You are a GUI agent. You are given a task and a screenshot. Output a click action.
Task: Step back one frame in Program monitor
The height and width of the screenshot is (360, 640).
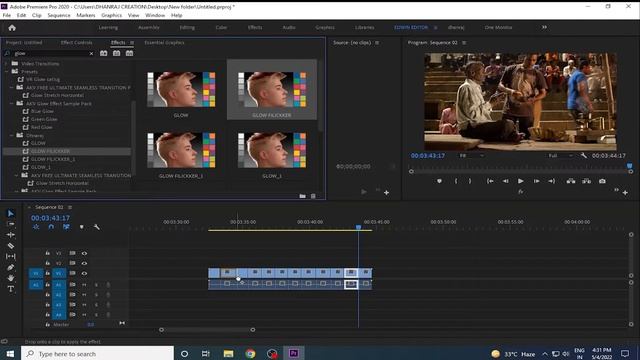(505, 181)
